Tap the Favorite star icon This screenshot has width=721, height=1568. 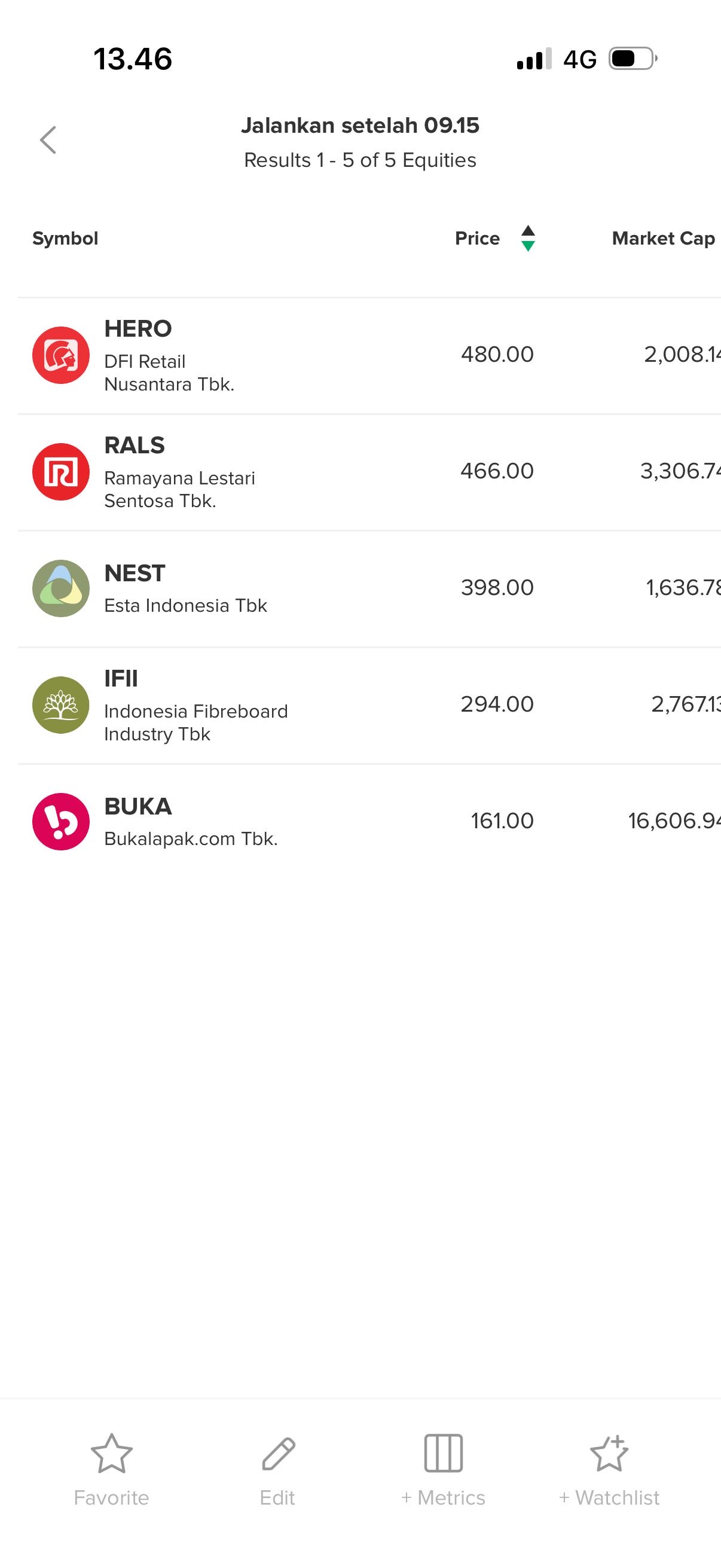(111, 1454)
